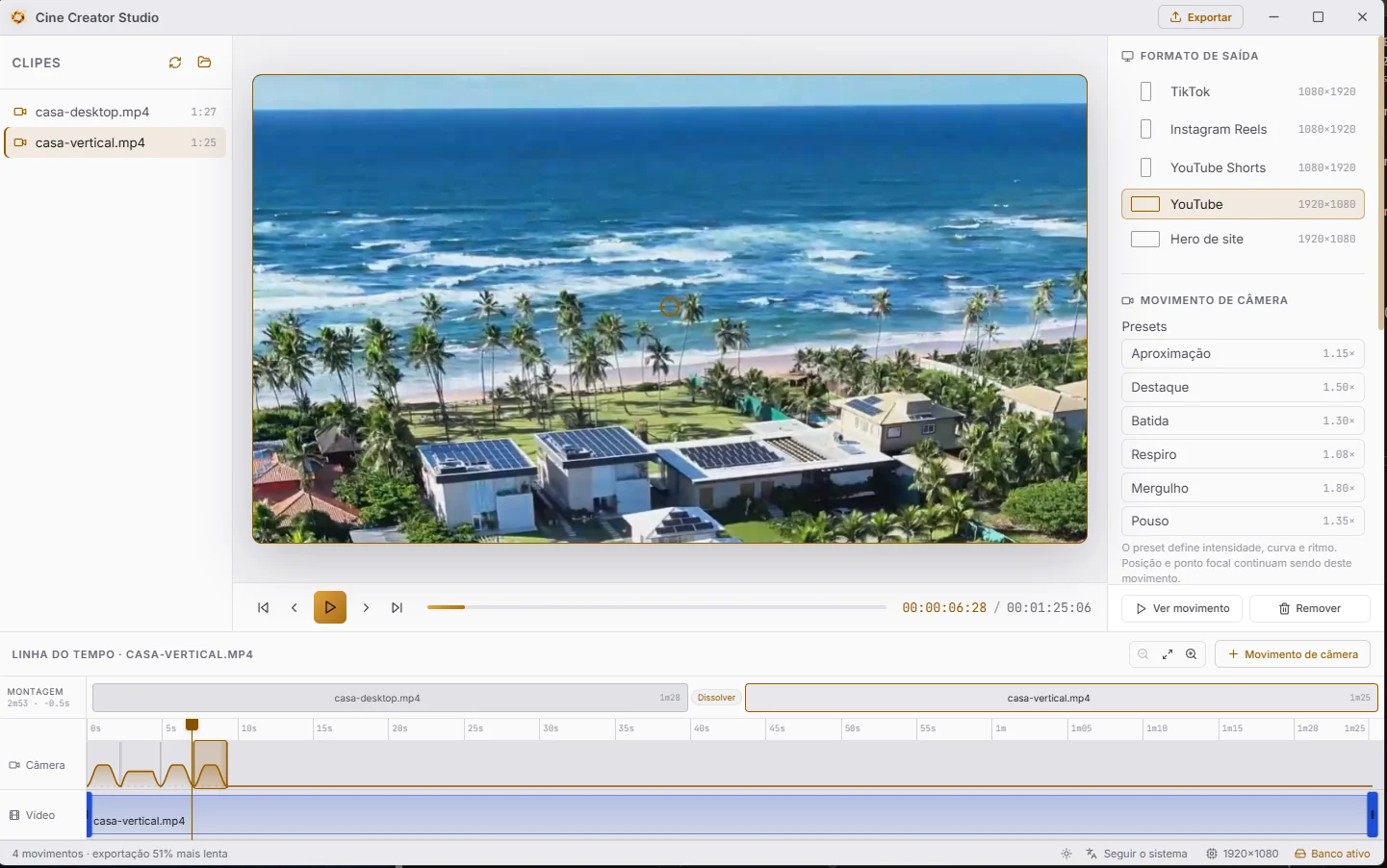Click the 1920×1080 resolution in status bar

click(x=1243, y=854)
